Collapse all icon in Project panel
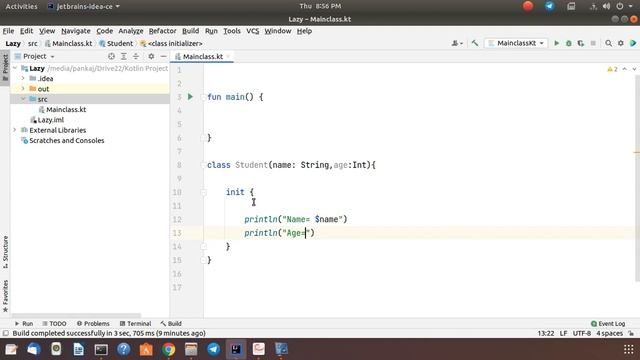640x360 pixels. [136, 56]
